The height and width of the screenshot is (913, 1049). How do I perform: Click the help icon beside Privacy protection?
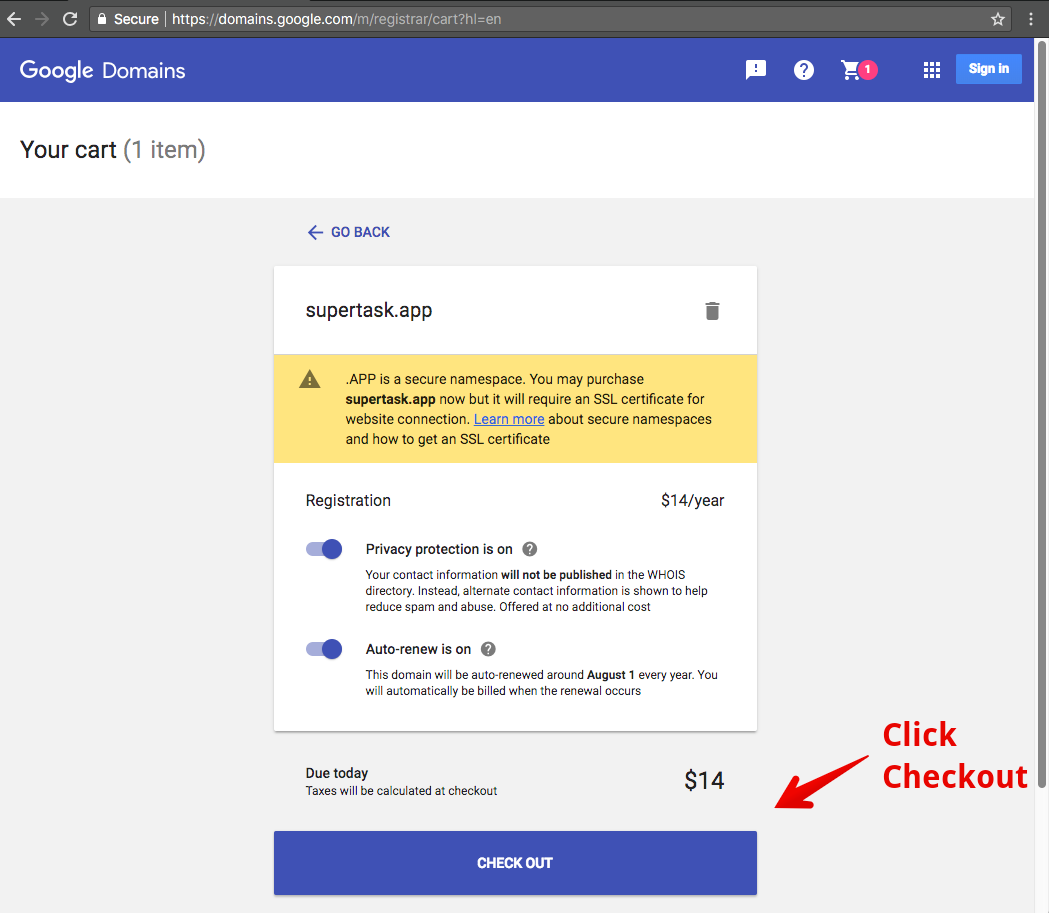529,549
